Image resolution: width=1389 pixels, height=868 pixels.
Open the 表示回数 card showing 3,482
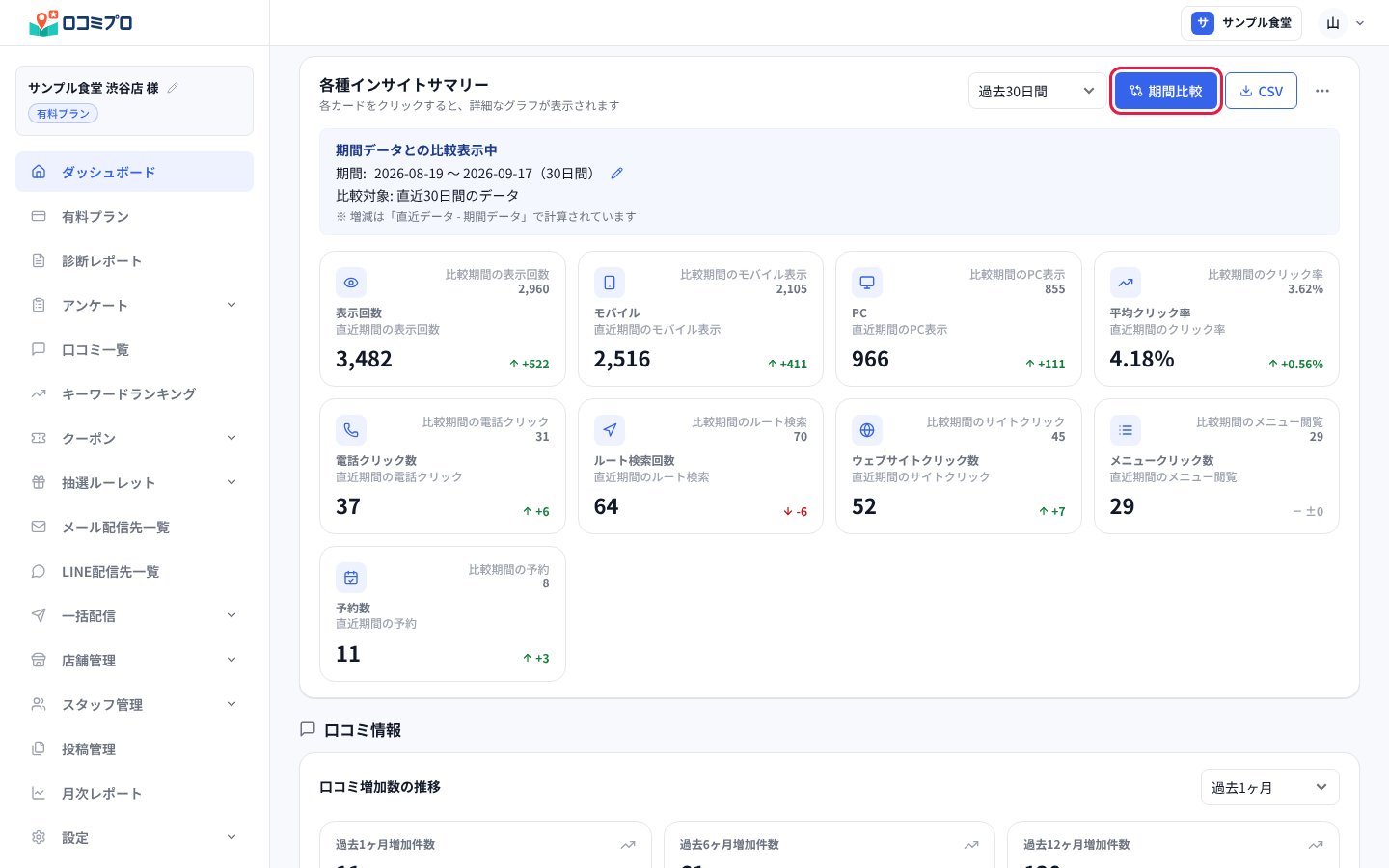pos(443,319)
